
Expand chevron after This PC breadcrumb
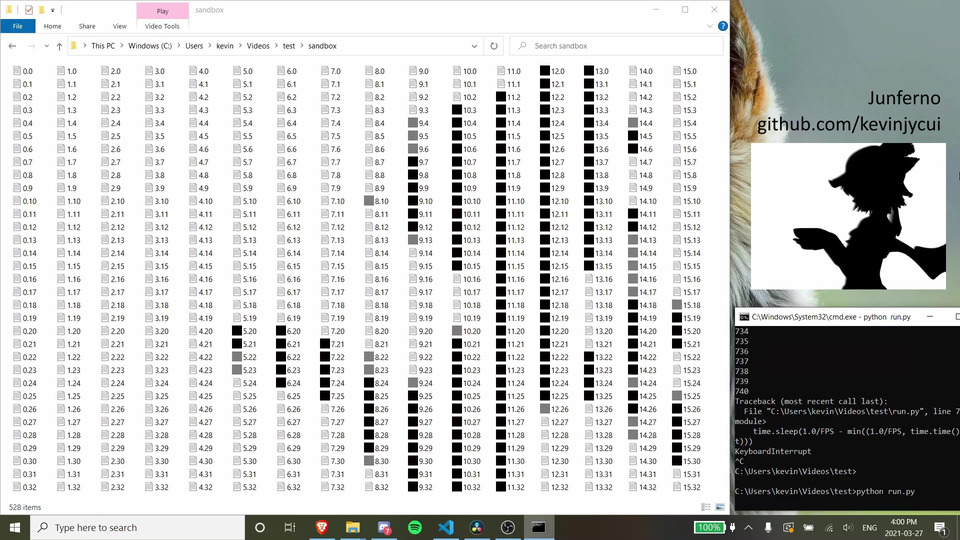coord(122,46)
